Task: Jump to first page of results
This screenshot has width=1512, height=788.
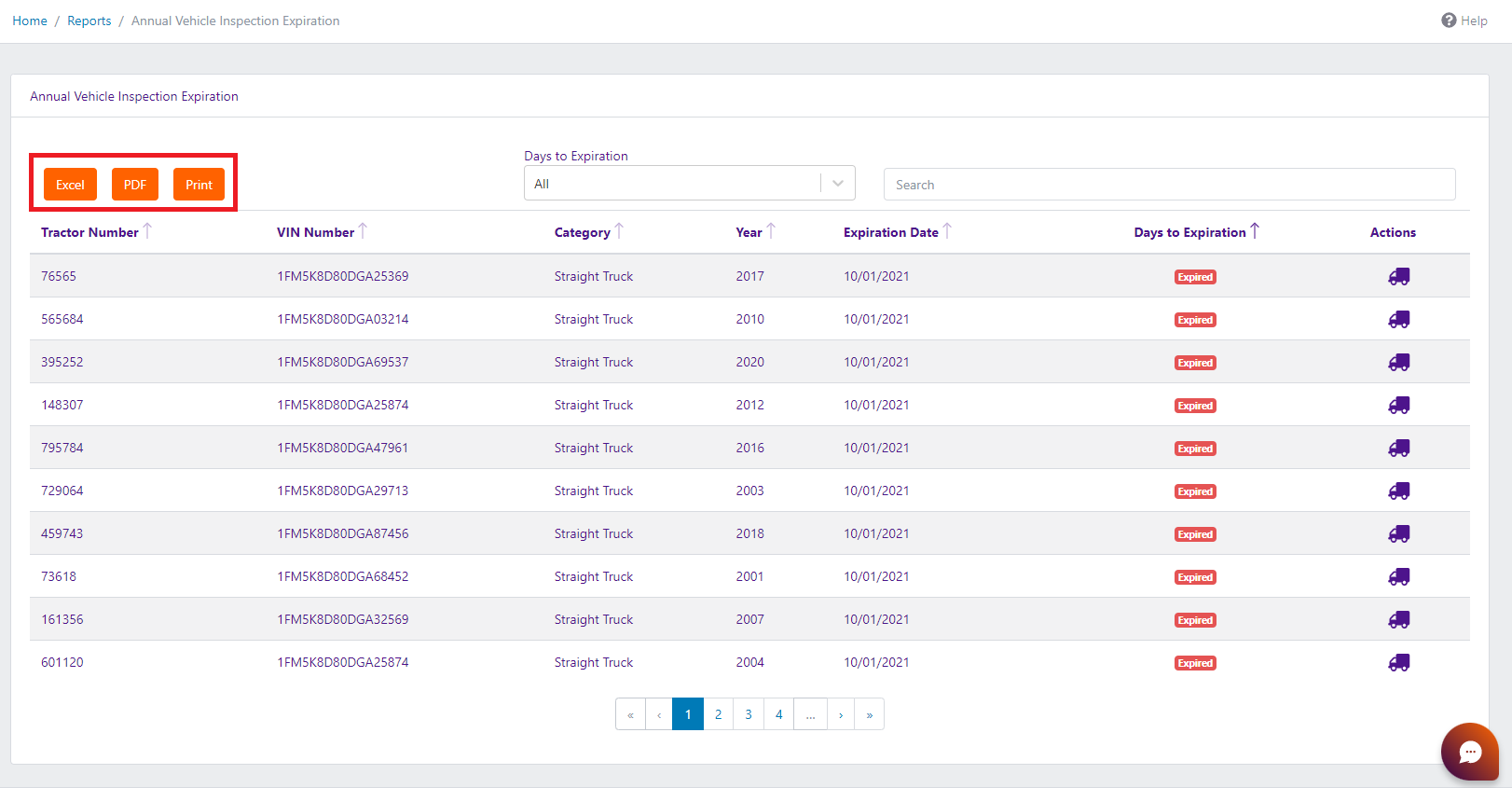Action: [630, 714]
